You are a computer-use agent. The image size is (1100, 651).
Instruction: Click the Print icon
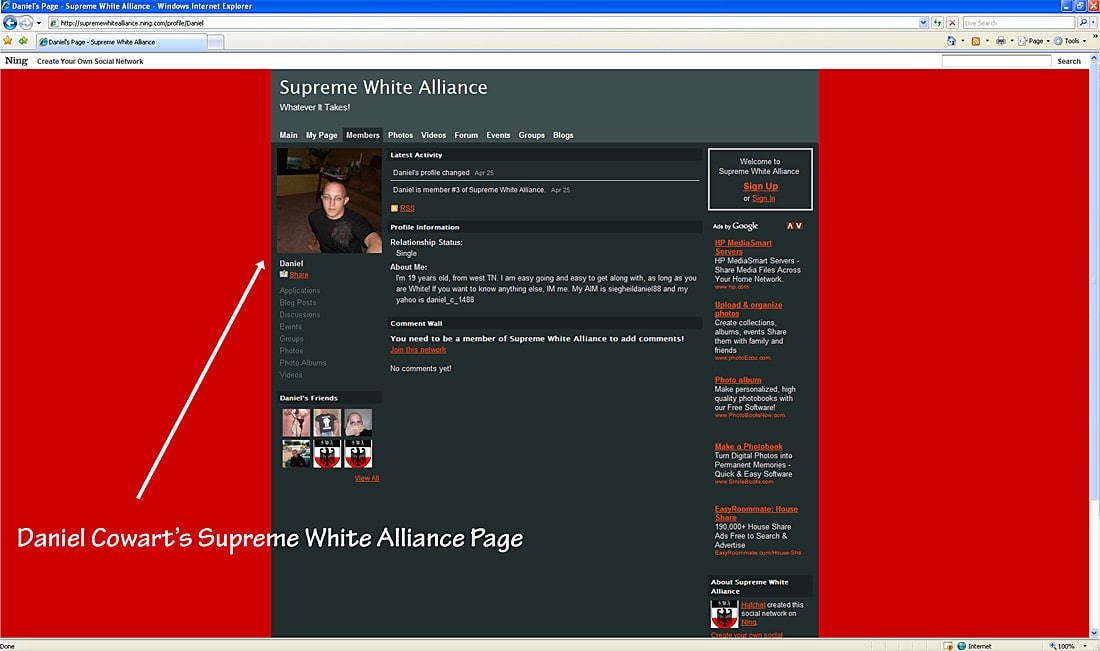pyautogui.click(x=1001, y=40)
